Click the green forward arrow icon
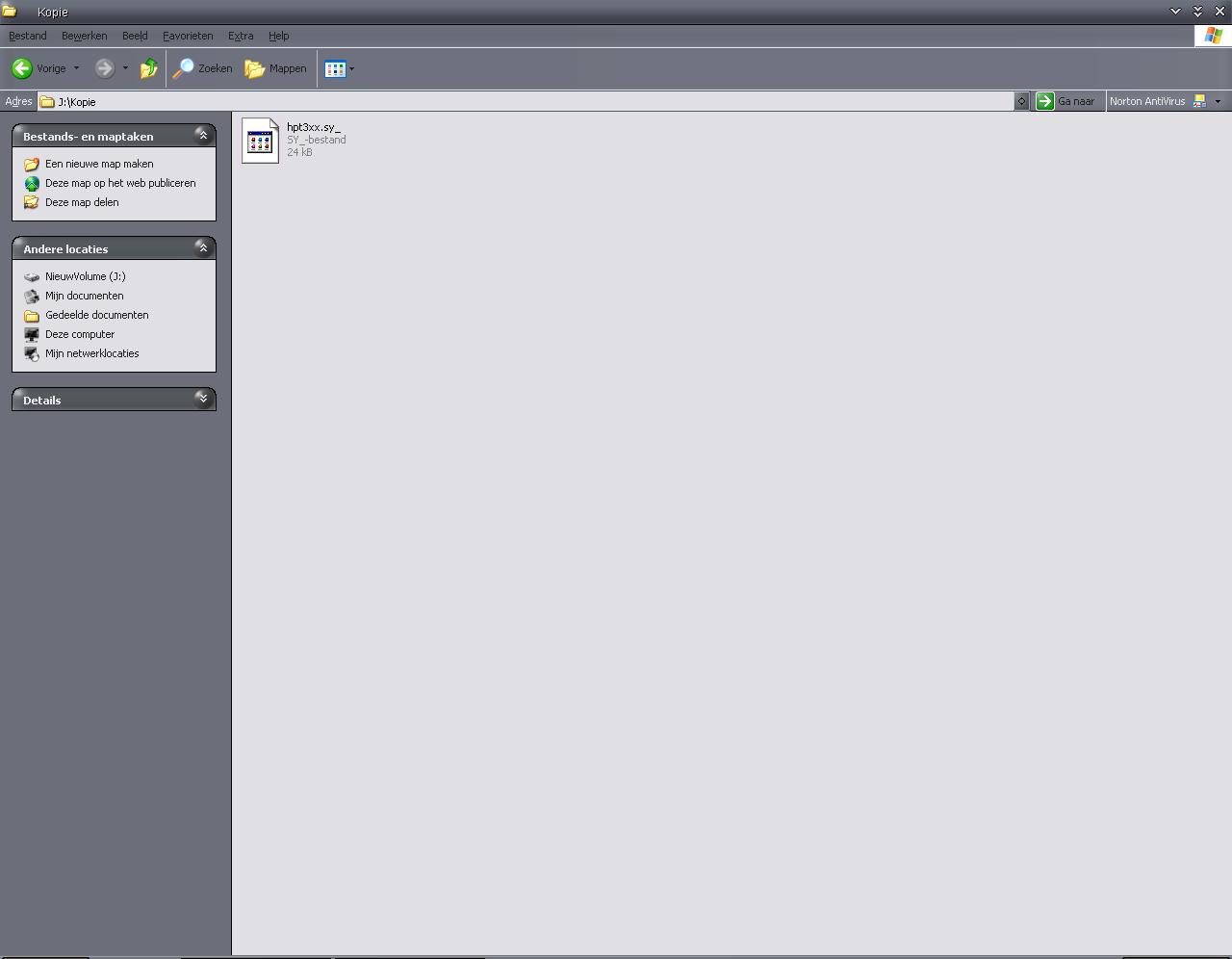 (105, 68)
